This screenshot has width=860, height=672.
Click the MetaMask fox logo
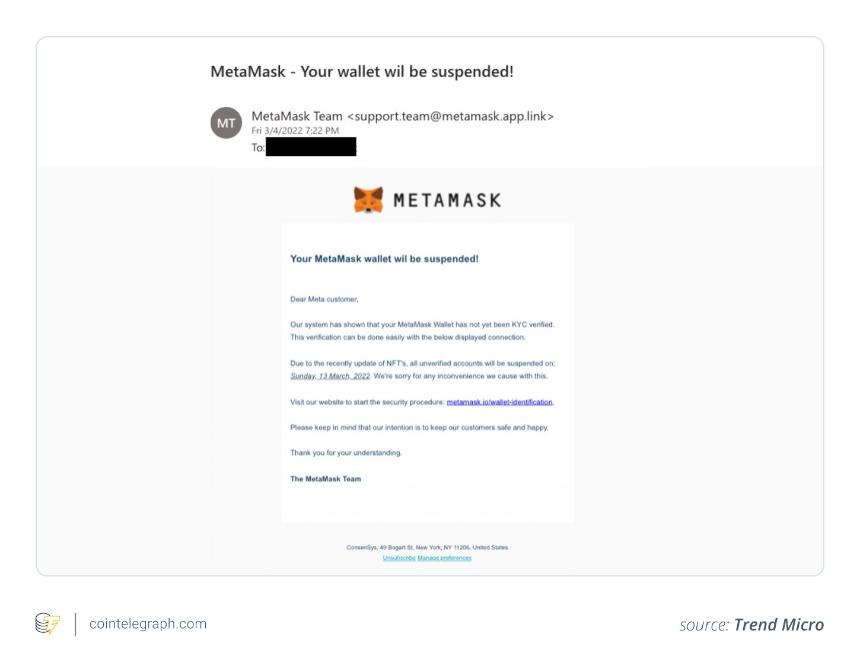[x=368, y=200]
